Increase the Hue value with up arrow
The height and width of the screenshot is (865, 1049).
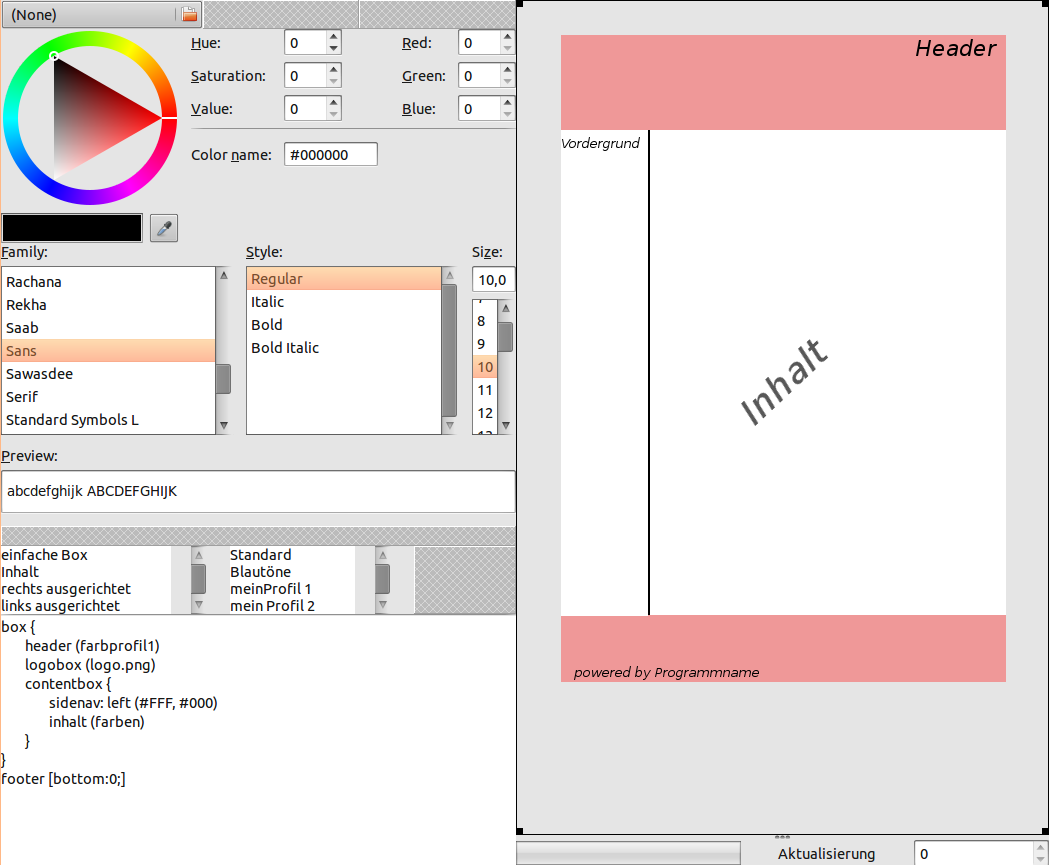pos(334,37)
